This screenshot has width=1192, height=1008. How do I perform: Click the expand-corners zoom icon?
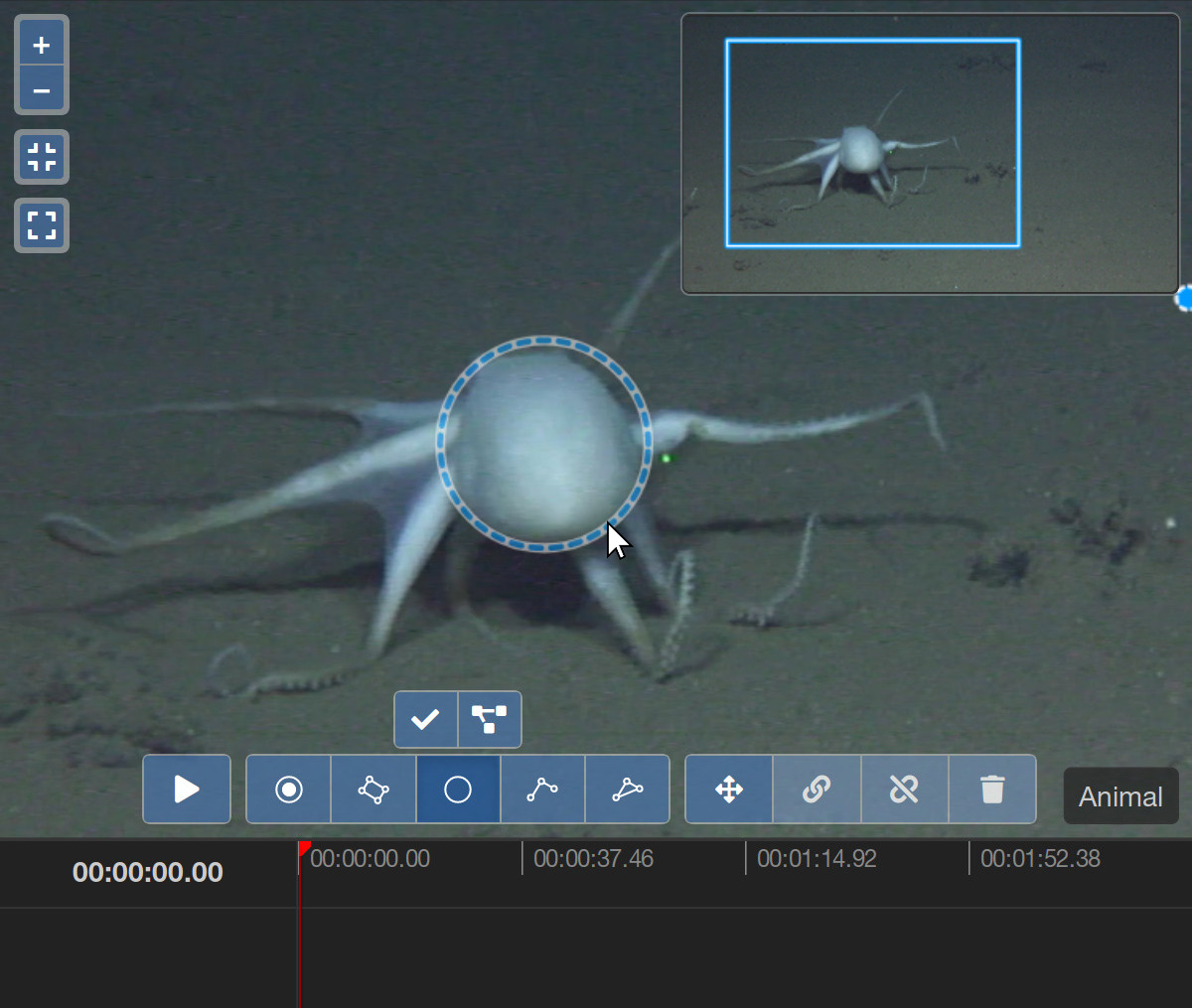click(x=42, y=225)
